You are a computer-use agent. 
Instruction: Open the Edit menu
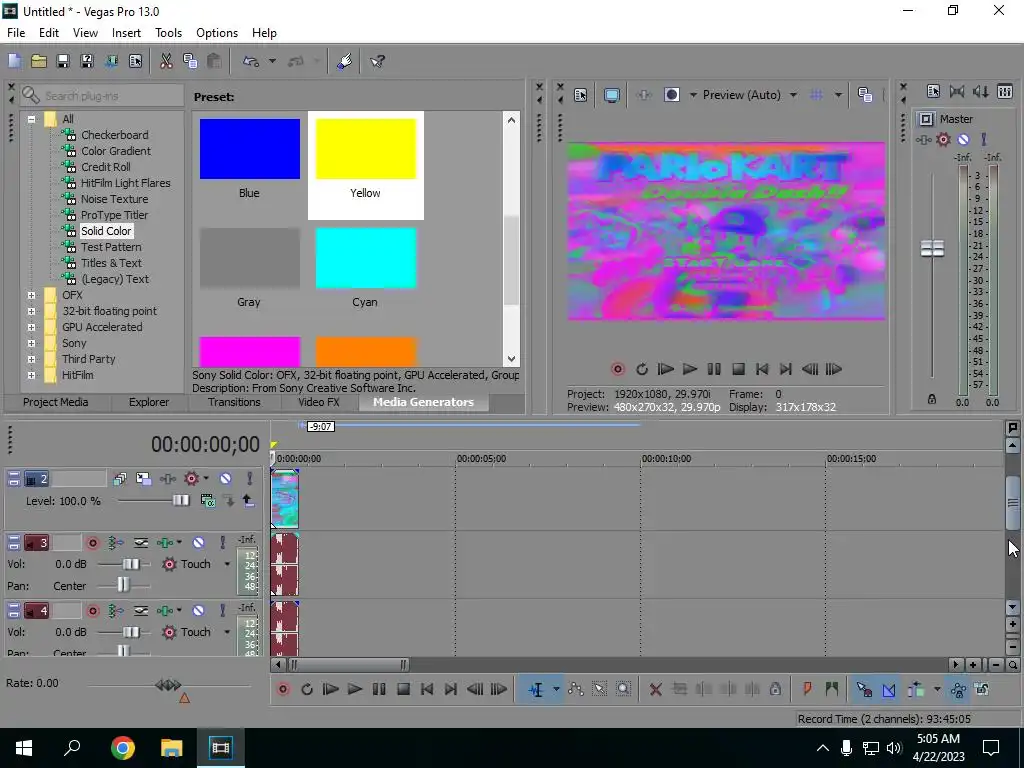[48, 33]
